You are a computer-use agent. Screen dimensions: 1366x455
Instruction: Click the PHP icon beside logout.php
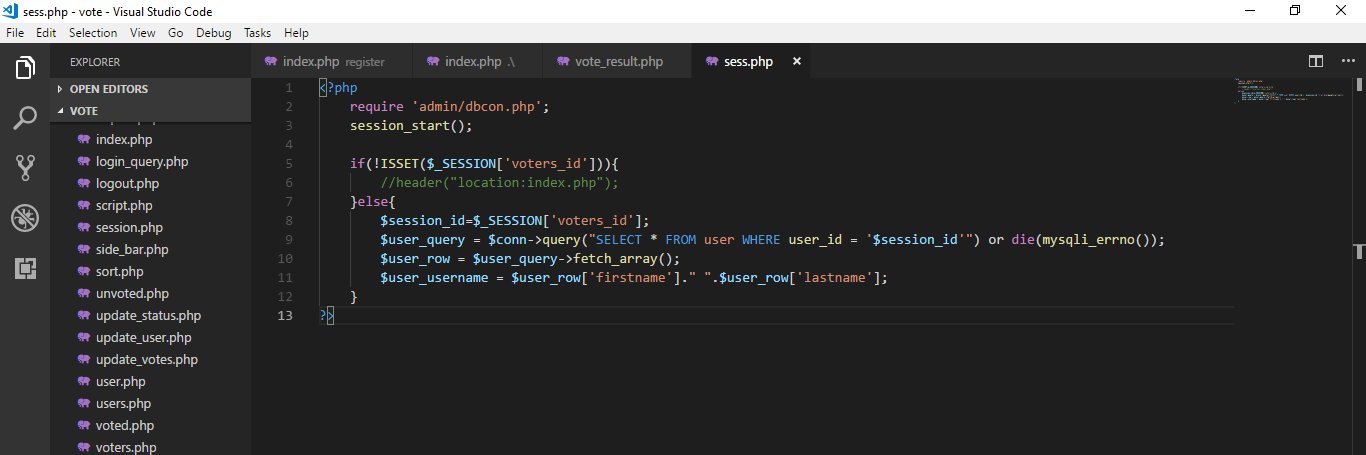[84, 184]
